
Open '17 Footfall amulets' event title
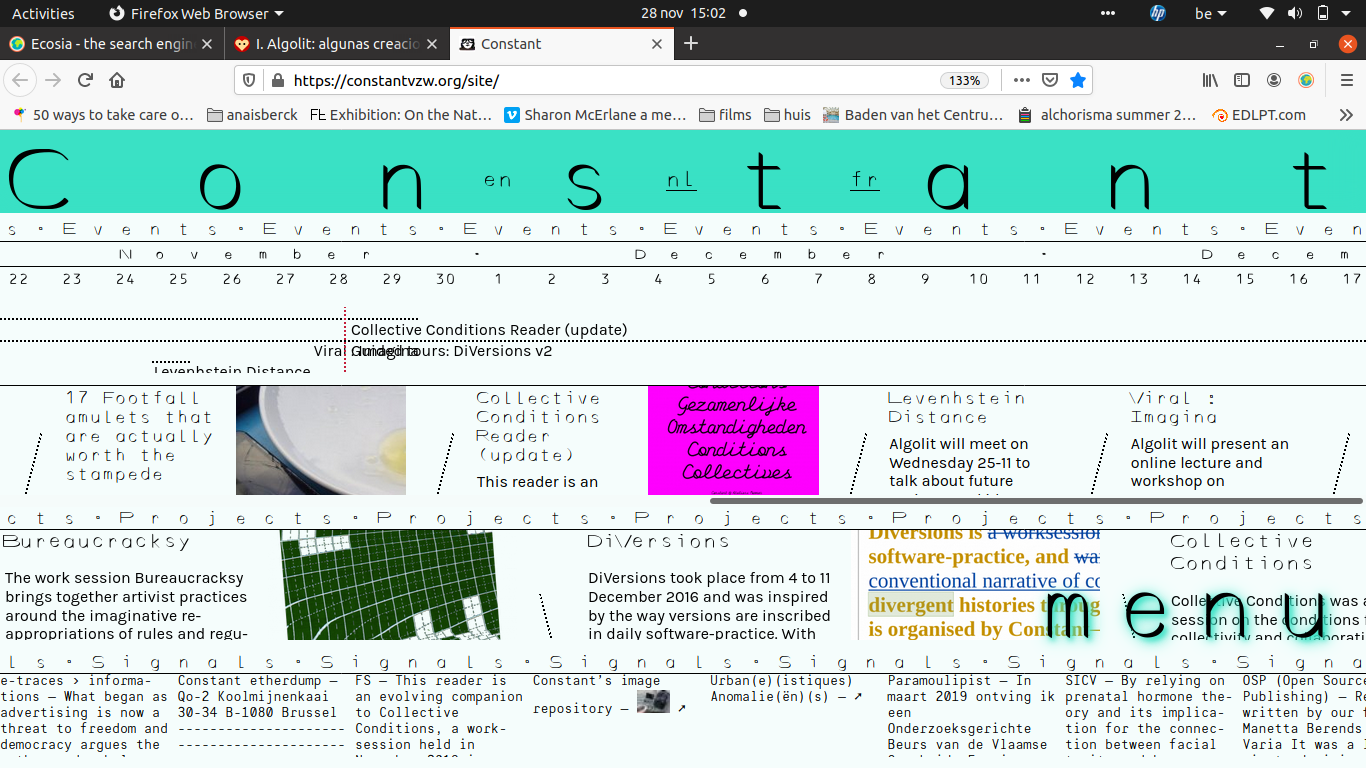139,436
